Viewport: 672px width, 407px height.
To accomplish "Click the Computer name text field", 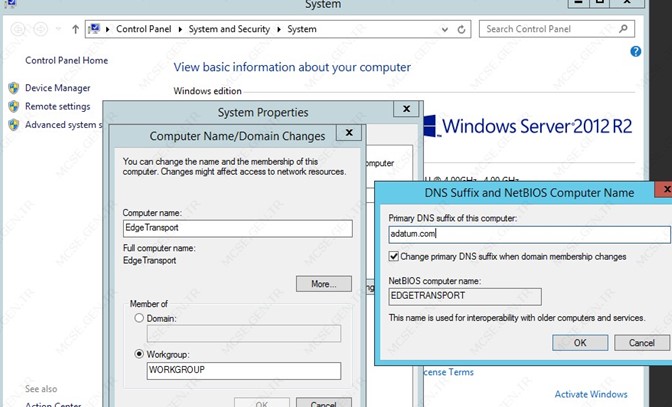I will coord(237,228).
